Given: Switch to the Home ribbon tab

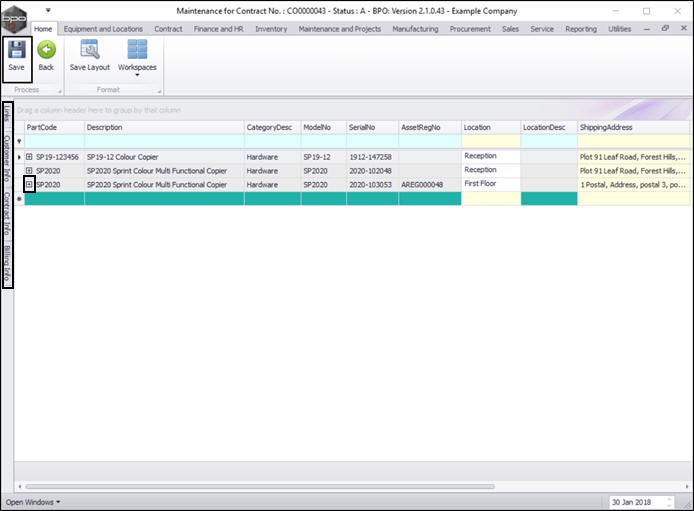Looking at the screenshot, I should click(43, 29).
